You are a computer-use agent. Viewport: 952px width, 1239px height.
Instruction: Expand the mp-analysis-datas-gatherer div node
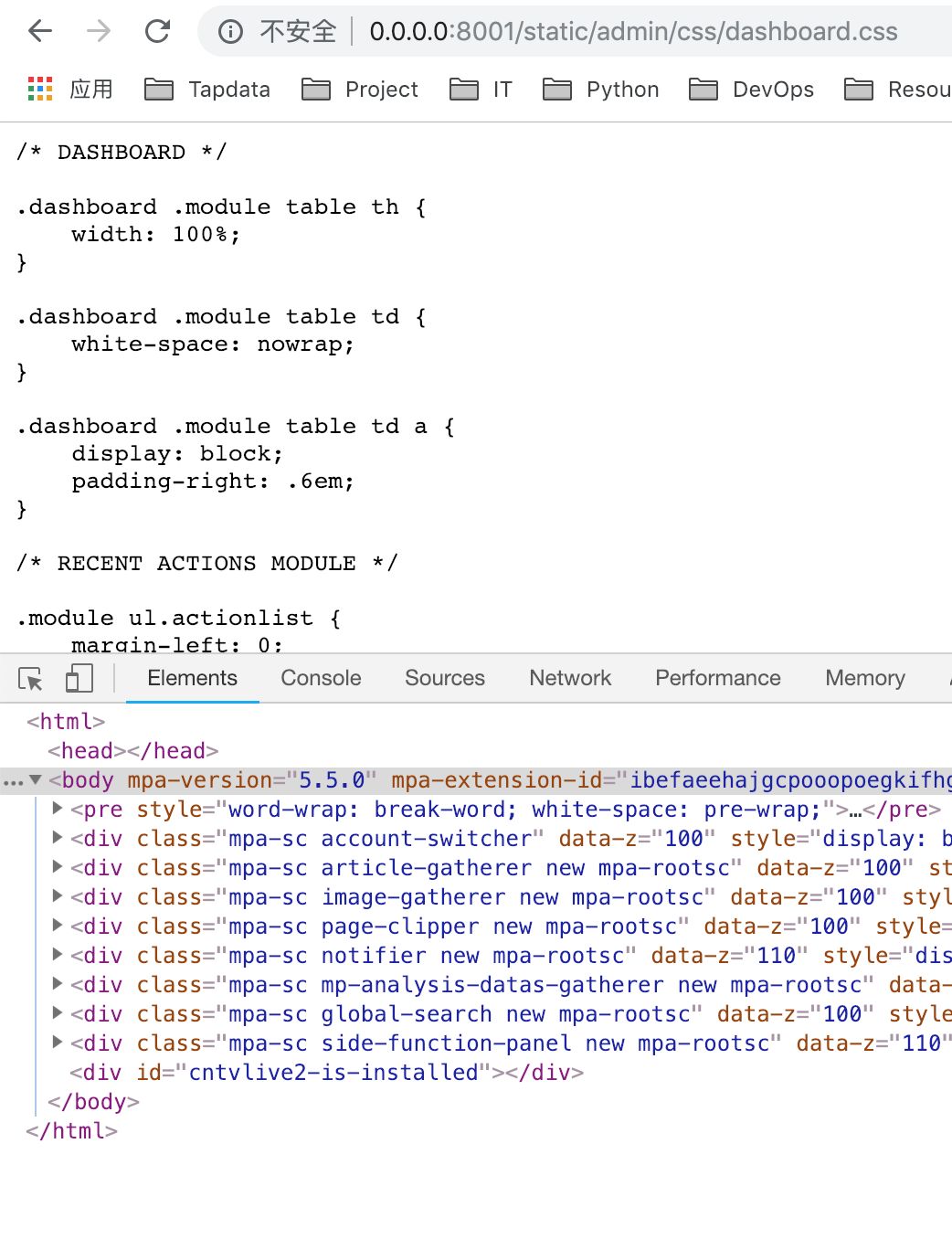click(x=58, y=984)
